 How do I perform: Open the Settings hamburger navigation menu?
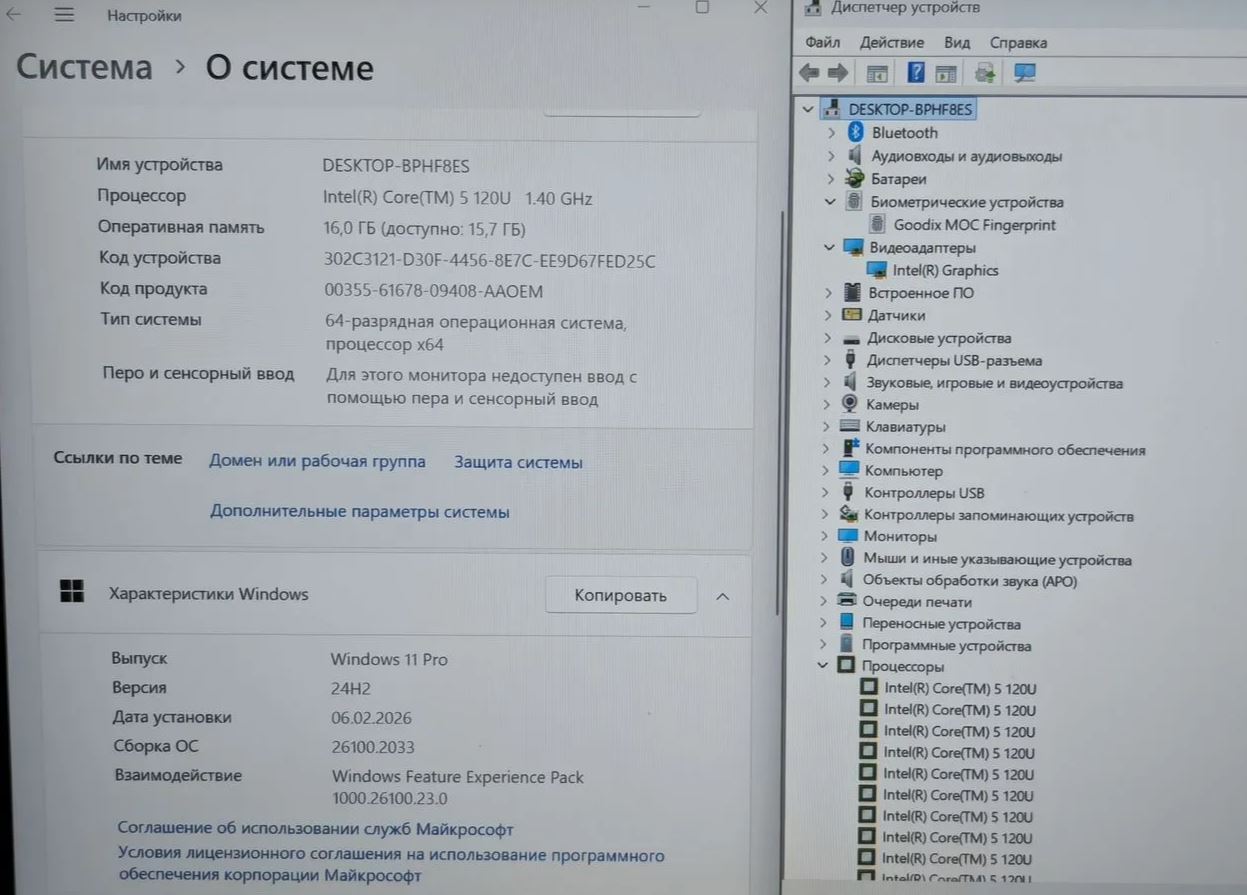click(x=64, y=15)
